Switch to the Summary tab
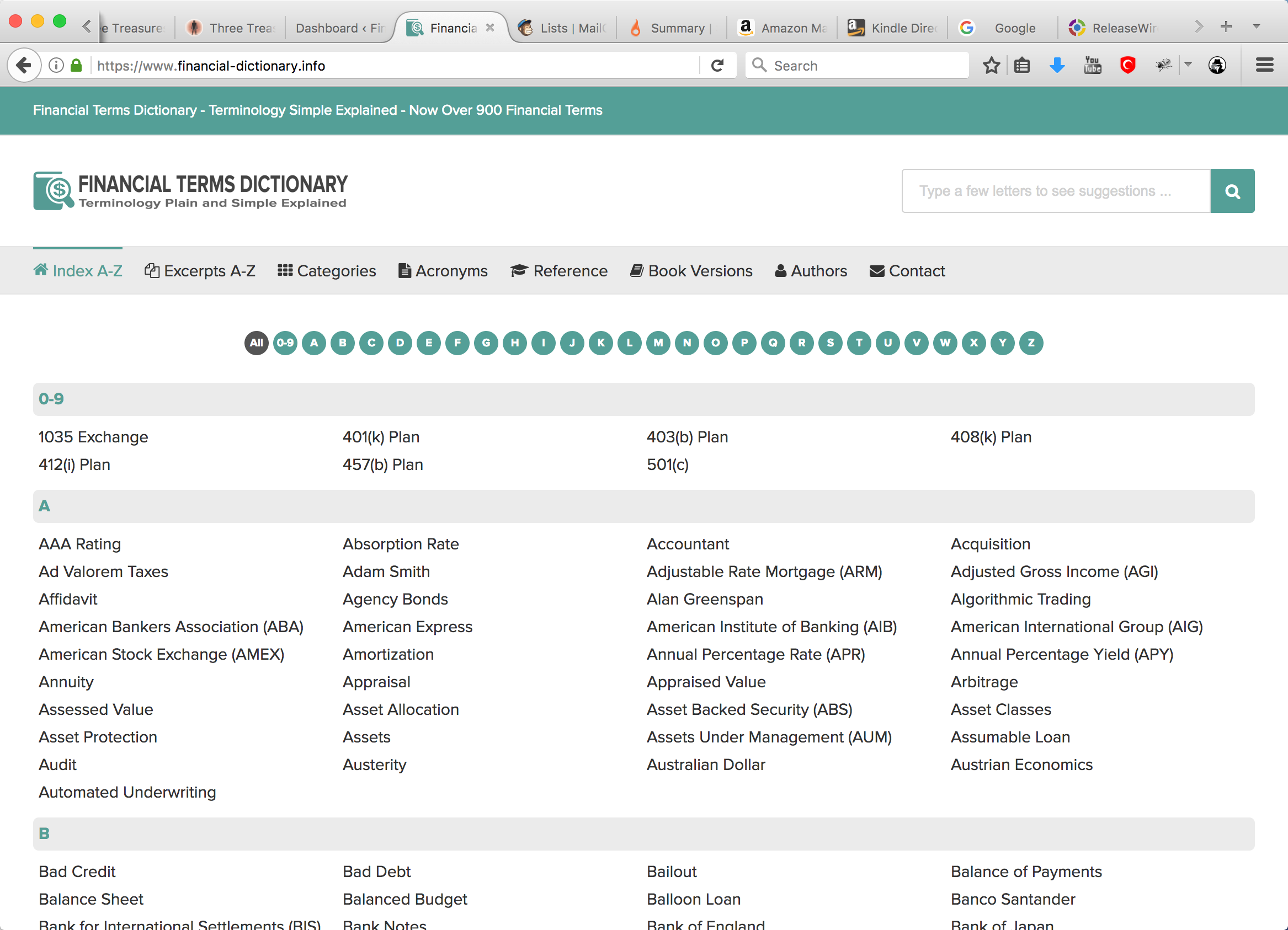The width and height of the screenshot is (1288, 930). pyautogui.click(x=671, y=27)
